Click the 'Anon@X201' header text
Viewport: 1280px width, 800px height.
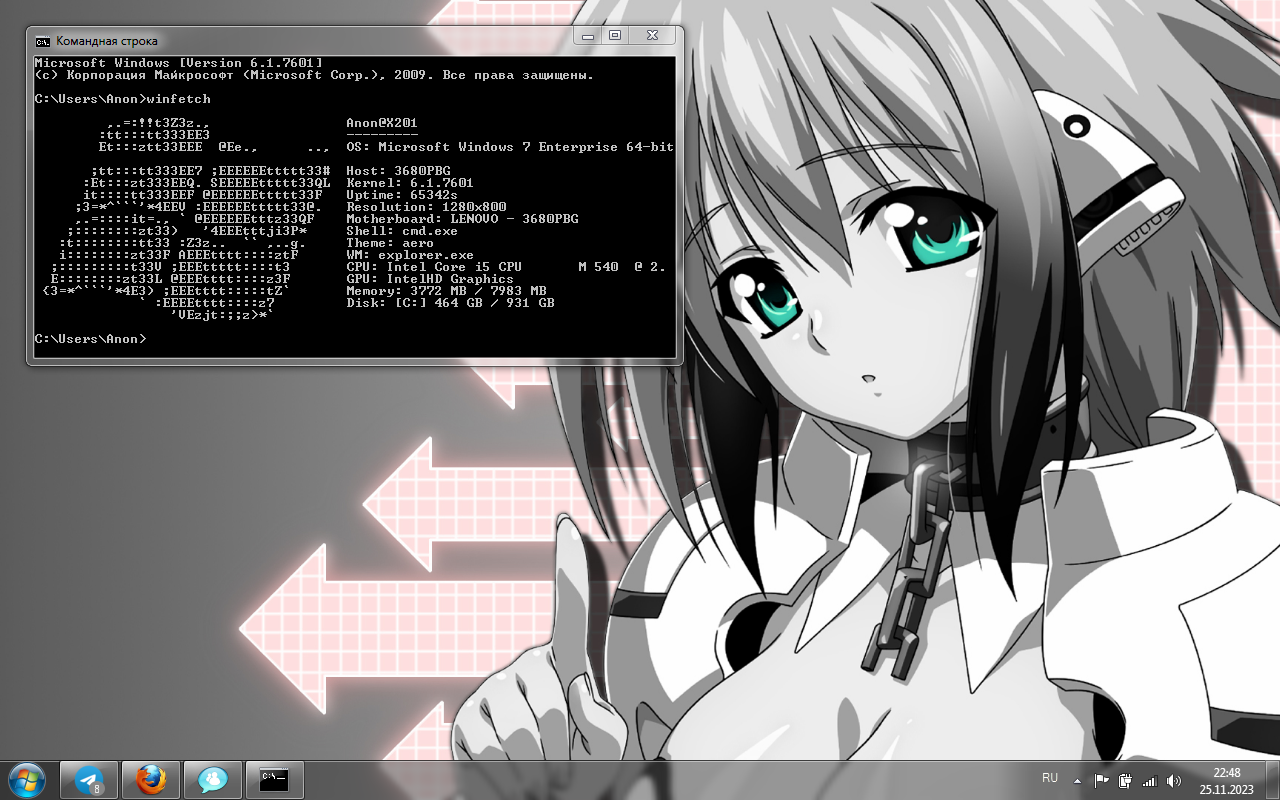click(x=382, y=123)
